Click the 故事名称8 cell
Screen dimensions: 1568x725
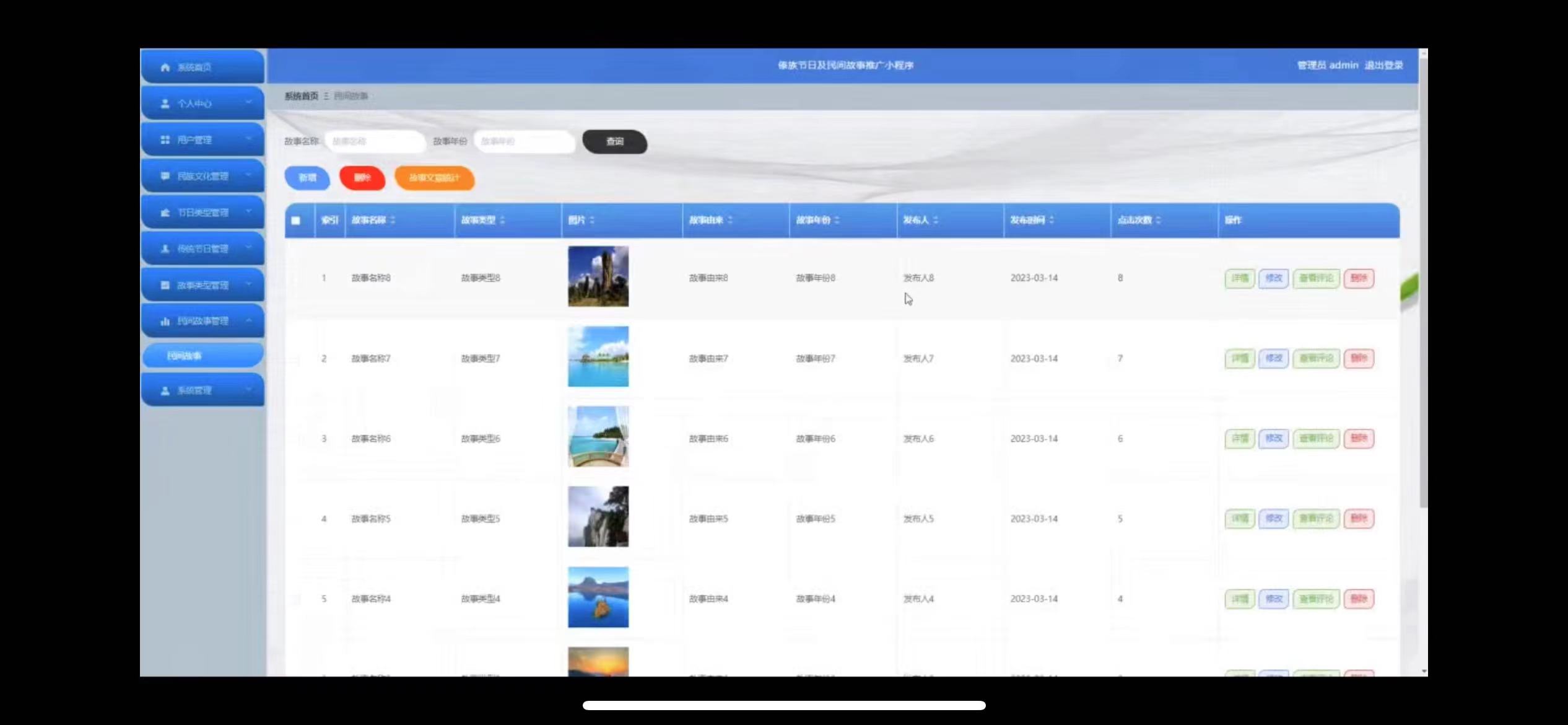(x=371, y=278)
